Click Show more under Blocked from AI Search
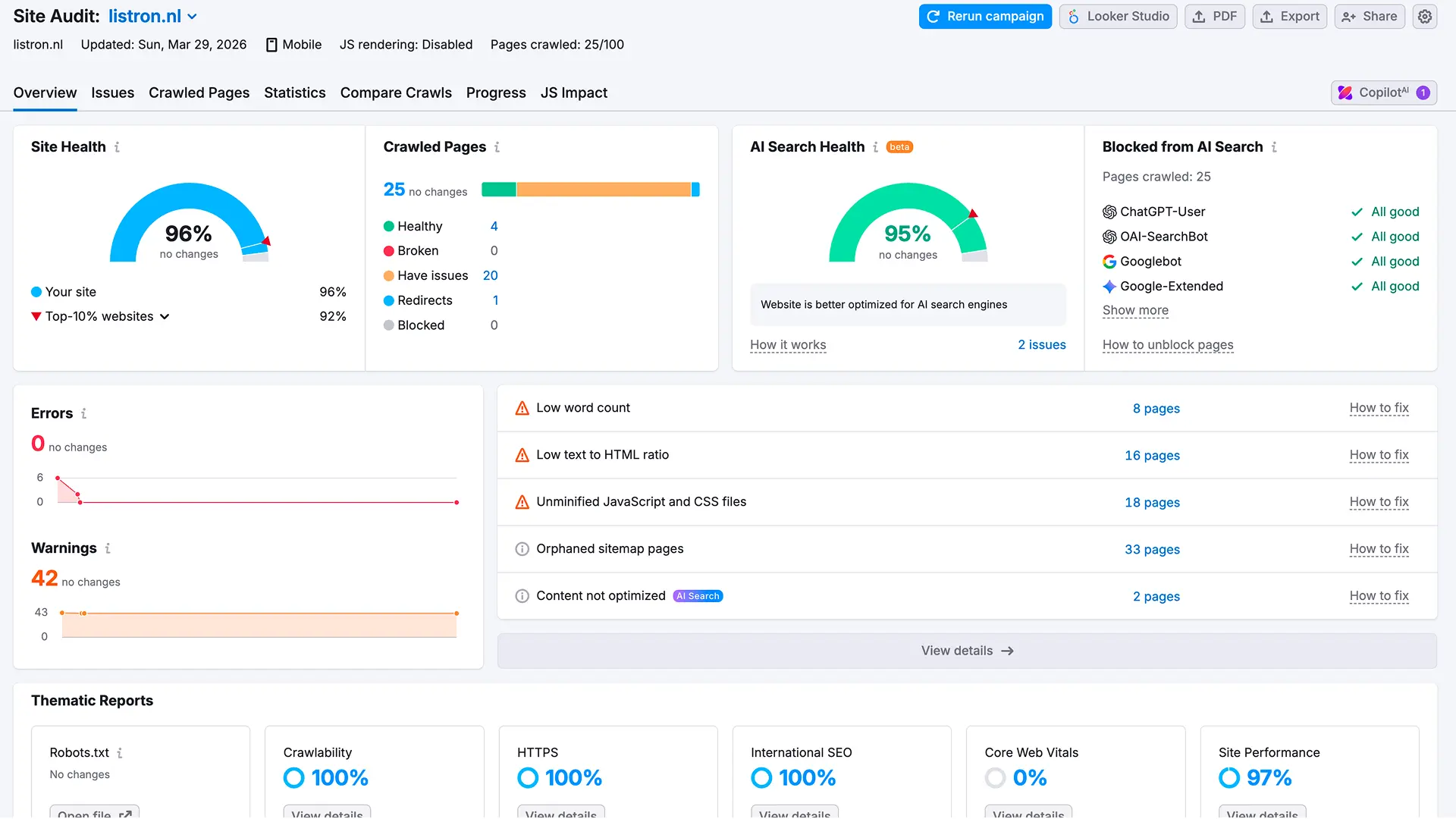The image size is (1456, 819). click(1135, 310)
